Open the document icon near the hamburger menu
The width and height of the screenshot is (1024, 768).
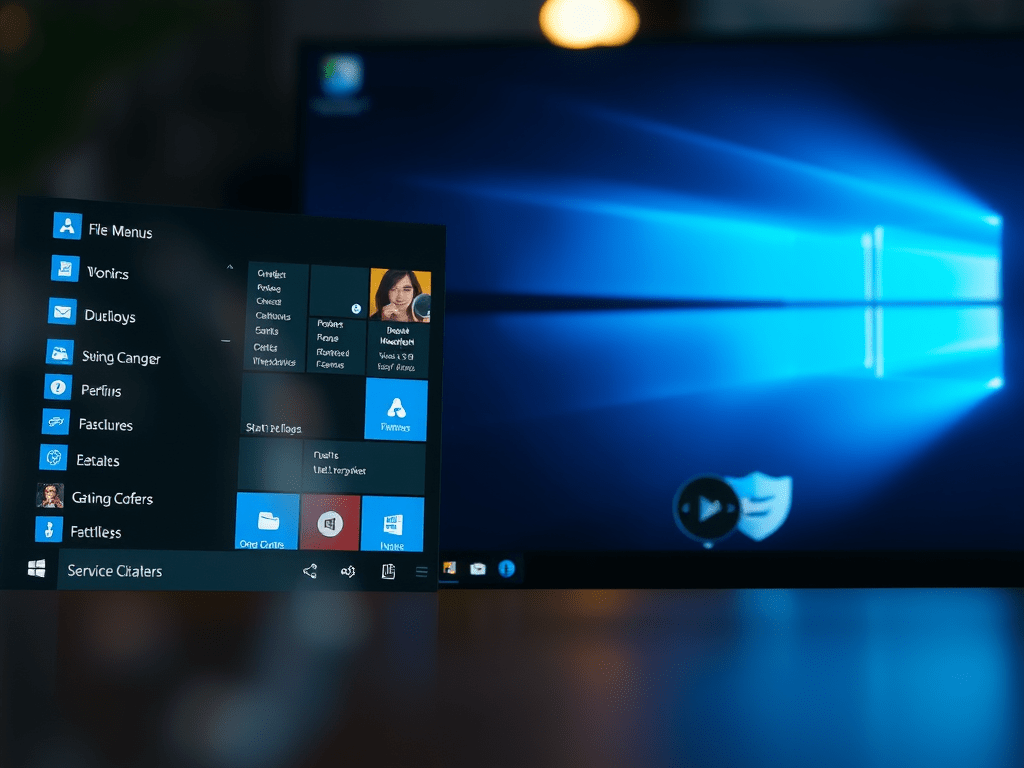[x=389, y=569]
